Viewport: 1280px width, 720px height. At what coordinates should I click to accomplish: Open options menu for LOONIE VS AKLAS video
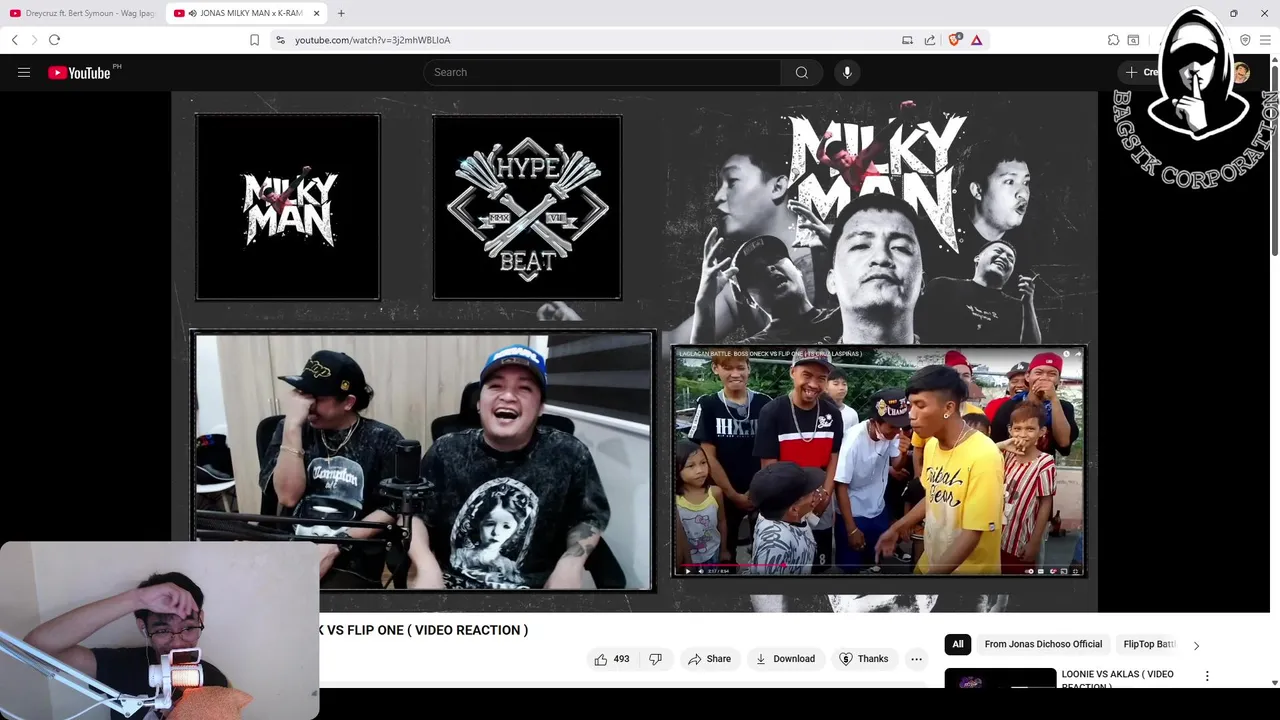click(1207, 676)
